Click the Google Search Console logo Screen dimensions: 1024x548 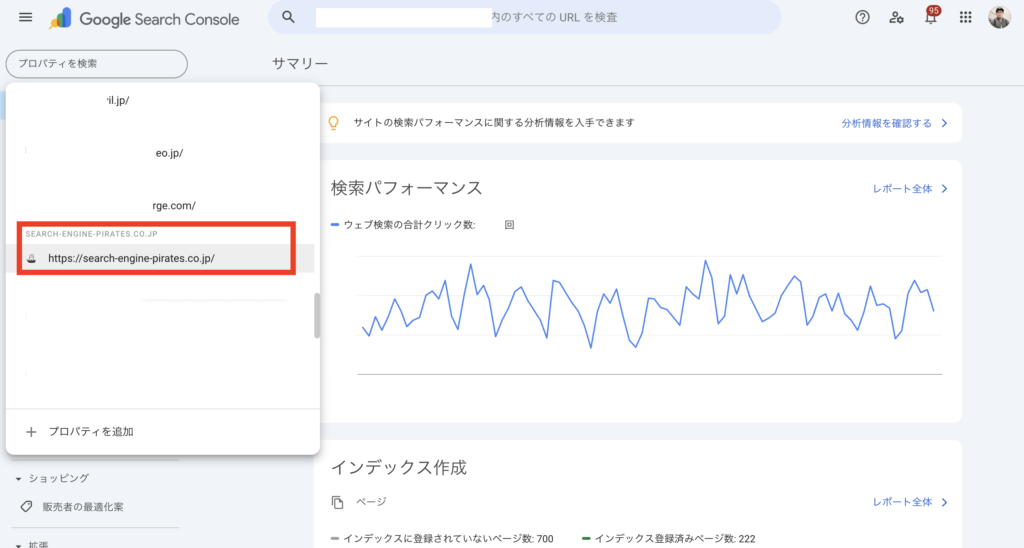(x=145, y=18)
